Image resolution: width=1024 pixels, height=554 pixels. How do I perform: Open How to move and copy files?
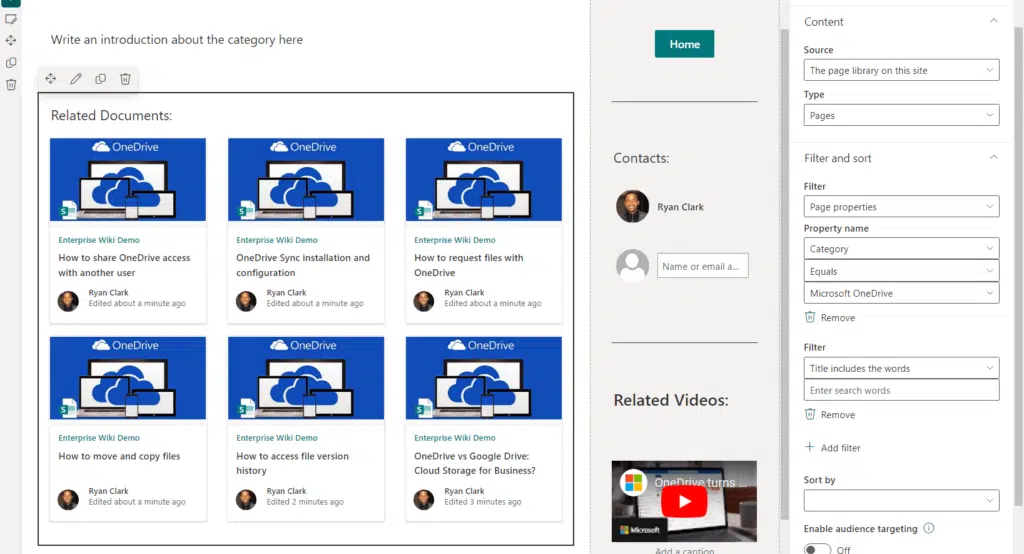(x=119, y=456)
